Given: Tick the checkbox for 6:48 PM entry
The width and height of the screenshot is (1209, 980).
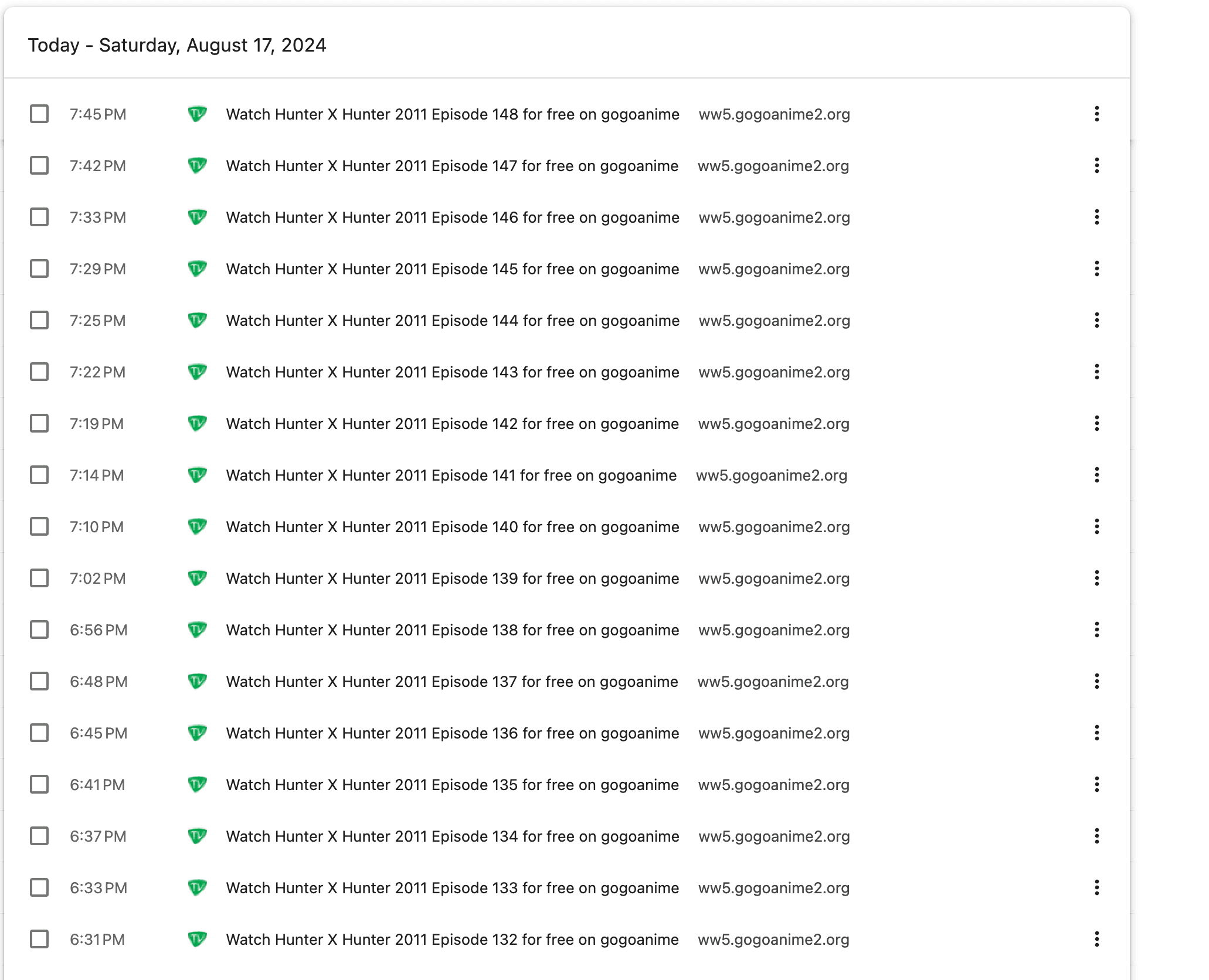Looking at the screenshot, I should [x=39, y=681].
